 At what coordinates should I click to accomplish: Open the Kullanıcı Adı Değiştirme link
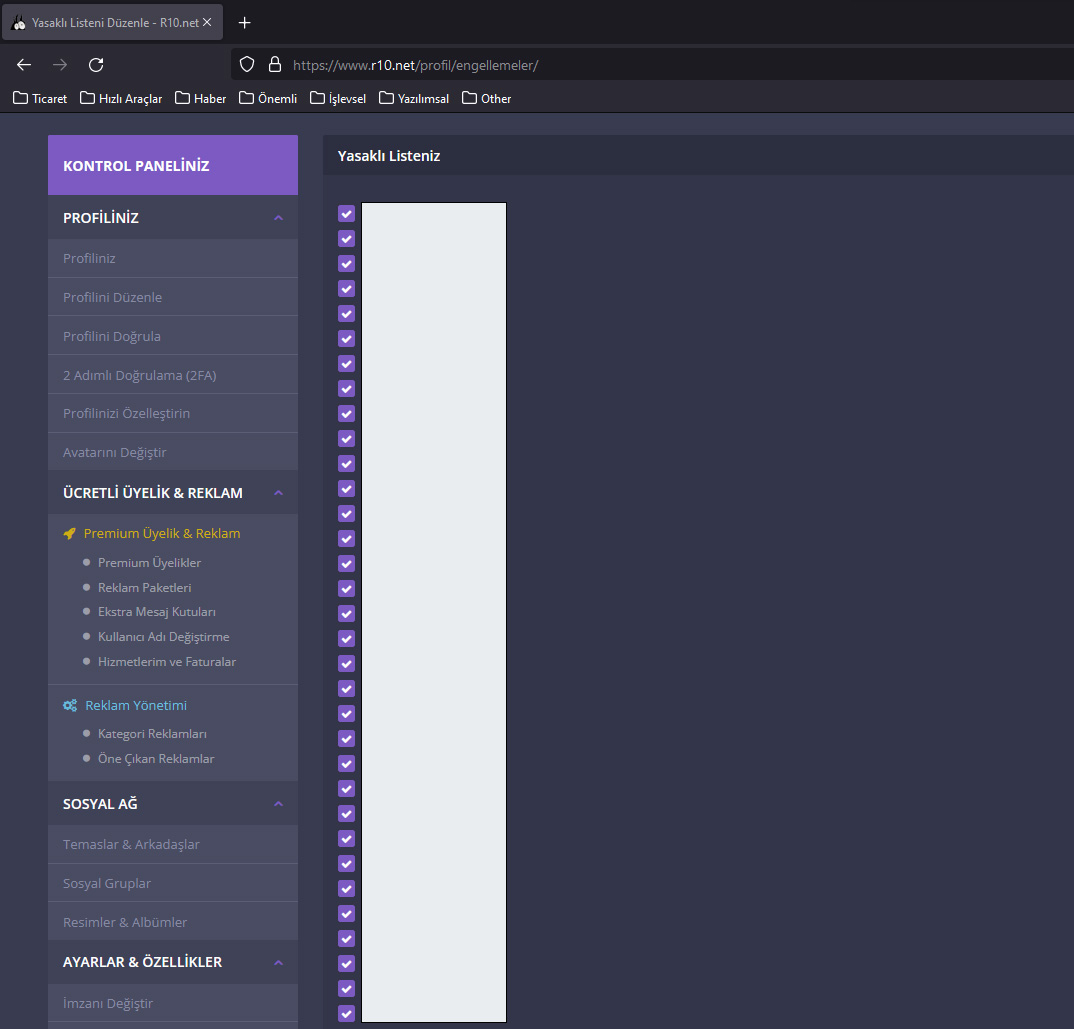pos(163,637)
